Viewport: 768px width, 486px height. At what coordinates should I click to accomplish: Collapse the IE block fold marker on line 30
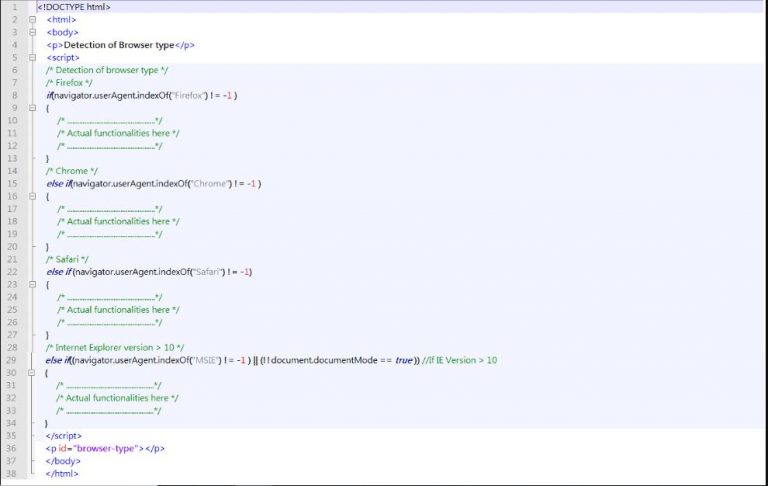click(31, 372)
